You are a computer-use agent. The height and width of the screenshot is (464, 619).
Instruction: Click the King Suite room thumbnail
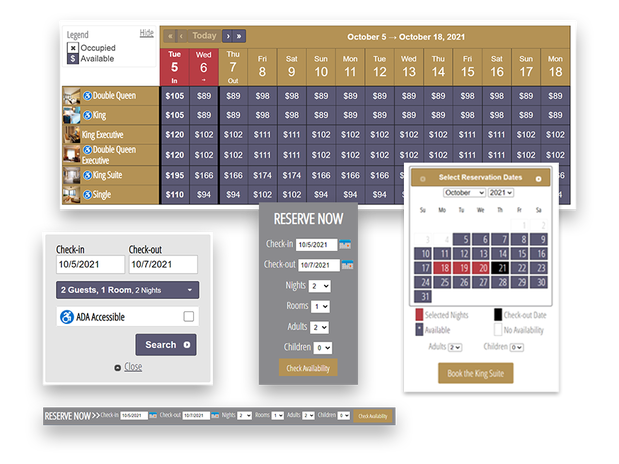tap(71, 174)
